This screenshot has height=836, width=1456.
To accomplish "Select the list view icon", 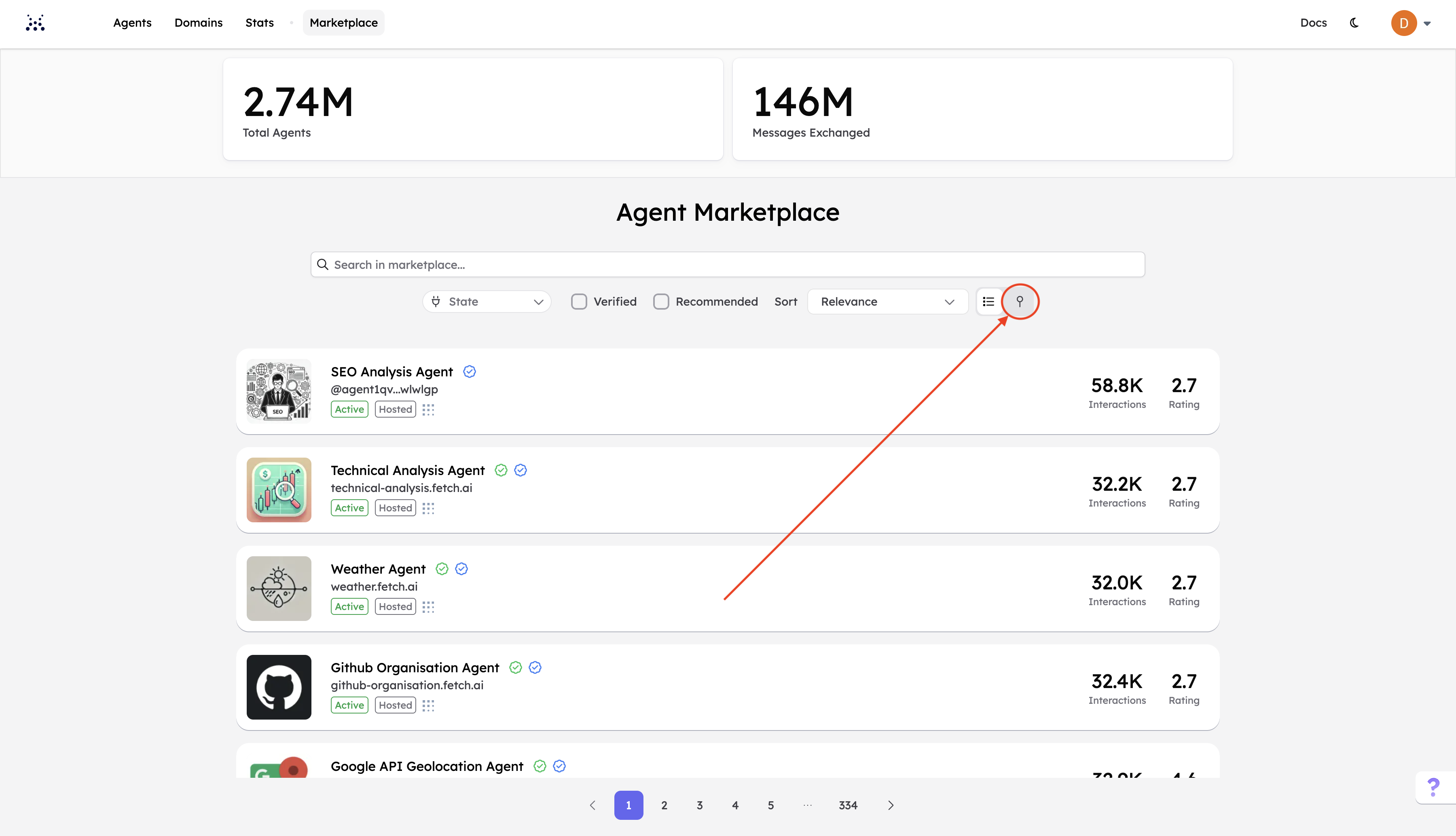I will coord(988,302).
